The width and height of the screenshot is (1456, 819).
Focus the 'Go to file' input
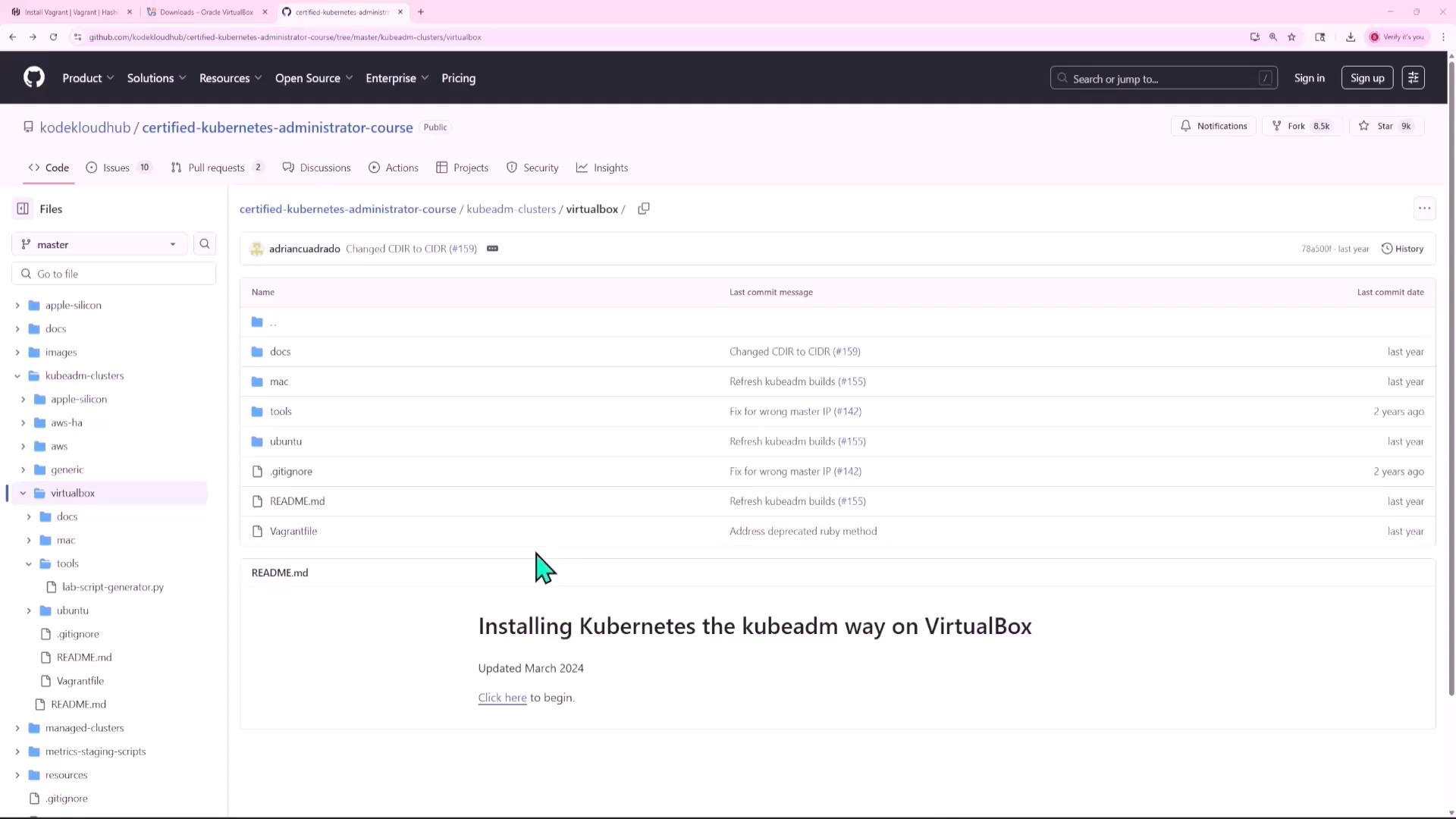pyautogui.click(x=114, y=274)
